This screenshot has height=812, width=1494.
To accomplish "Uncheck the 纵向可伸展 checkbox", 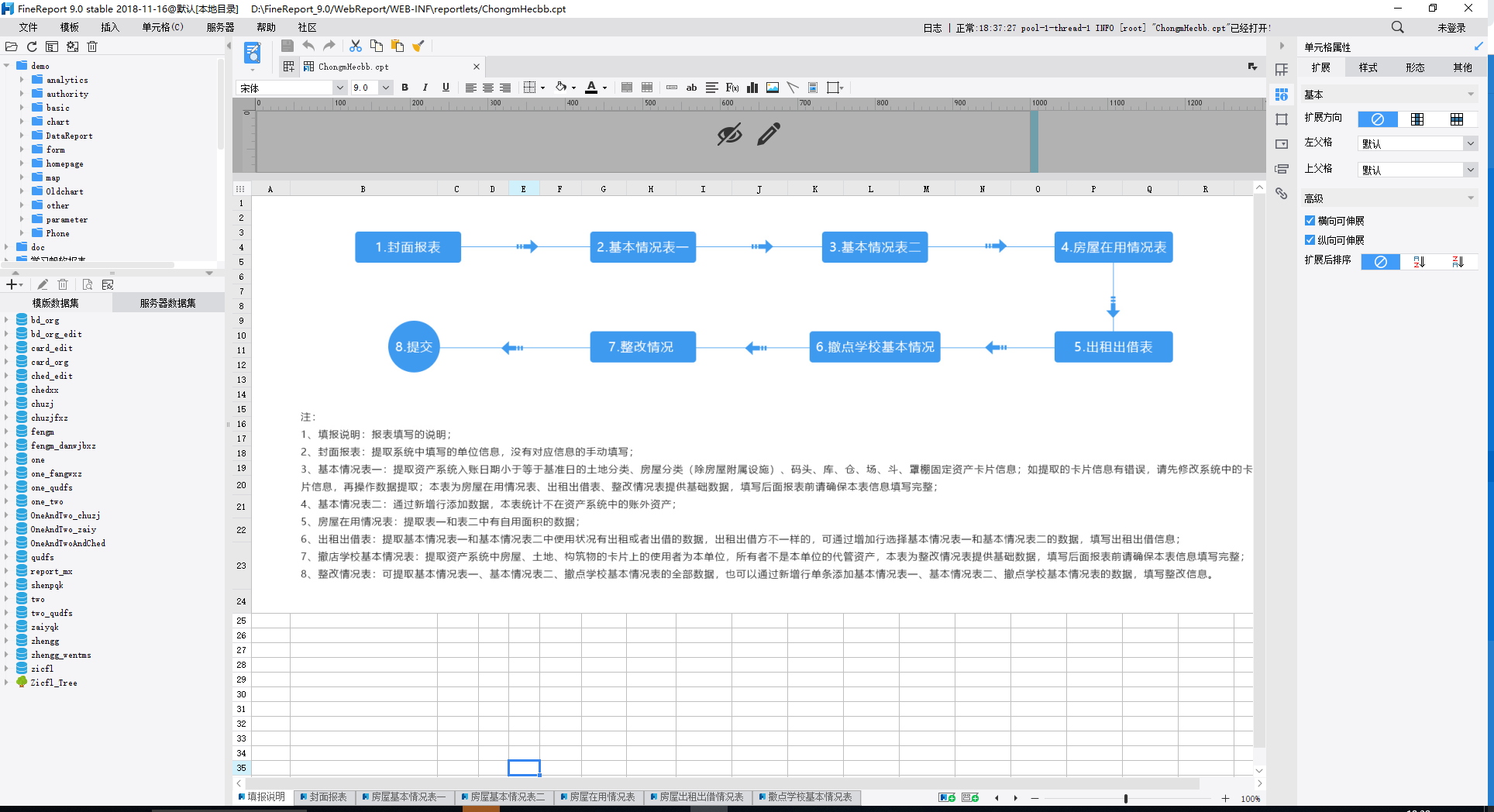I will 1310,240.
